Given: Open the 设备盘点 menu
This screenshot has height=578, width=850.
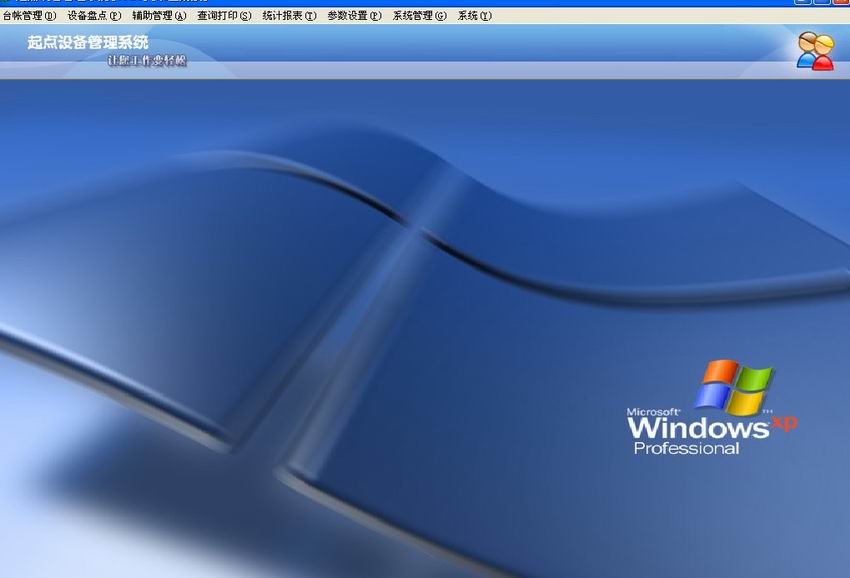Looking at the screenshot, I should tap(94, 16).
